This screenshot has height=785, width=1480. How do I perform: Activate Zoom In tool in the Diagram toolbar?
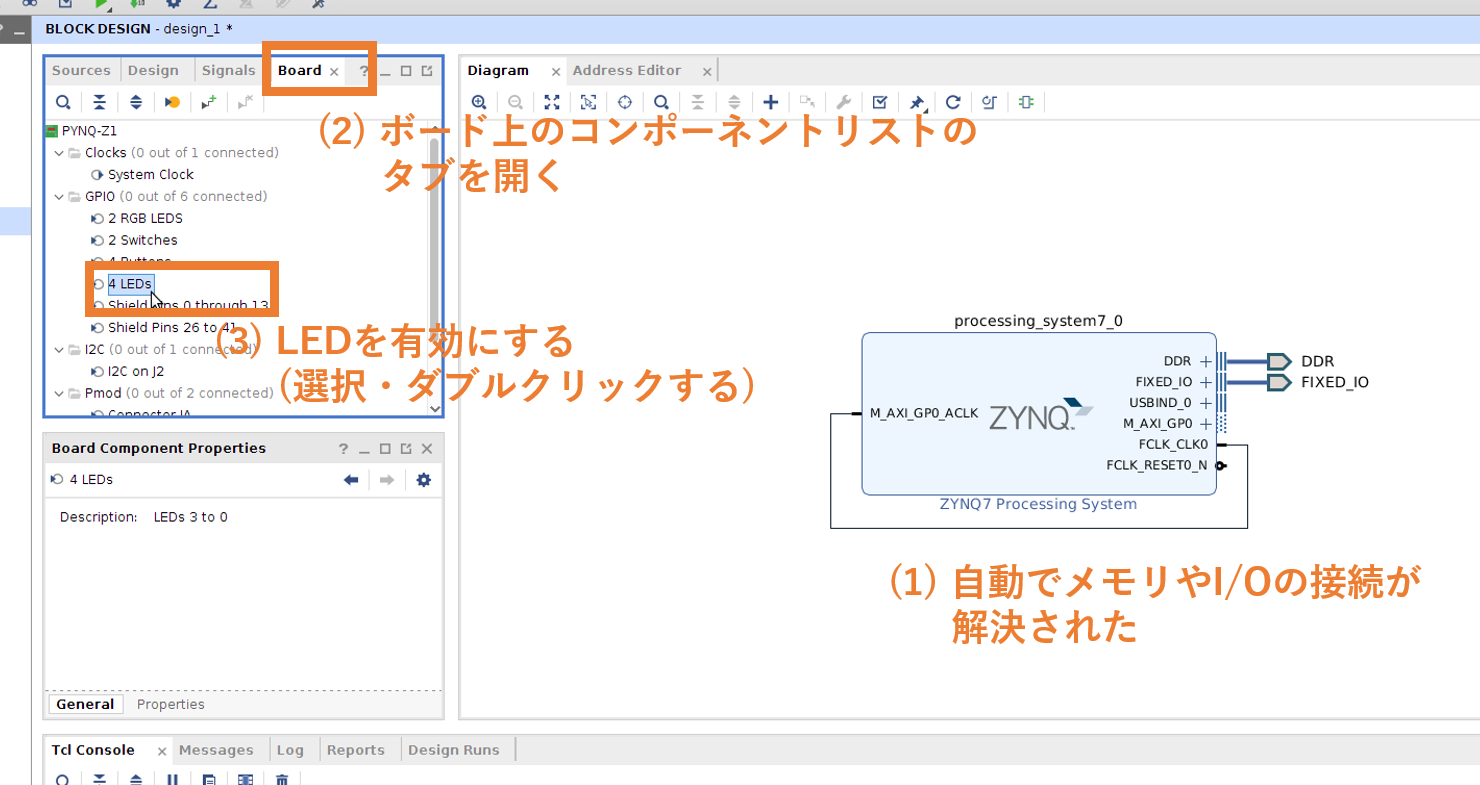480,101
